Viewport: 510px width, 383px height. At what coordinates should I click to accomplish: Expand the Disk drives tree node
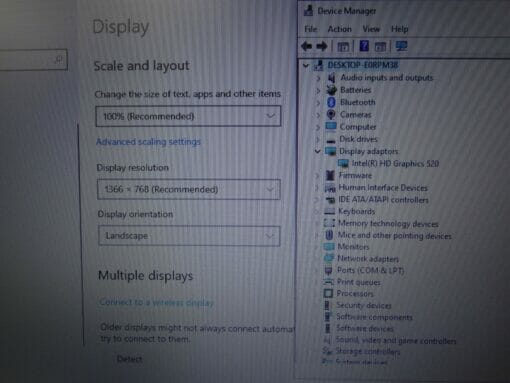click(317, 140)
